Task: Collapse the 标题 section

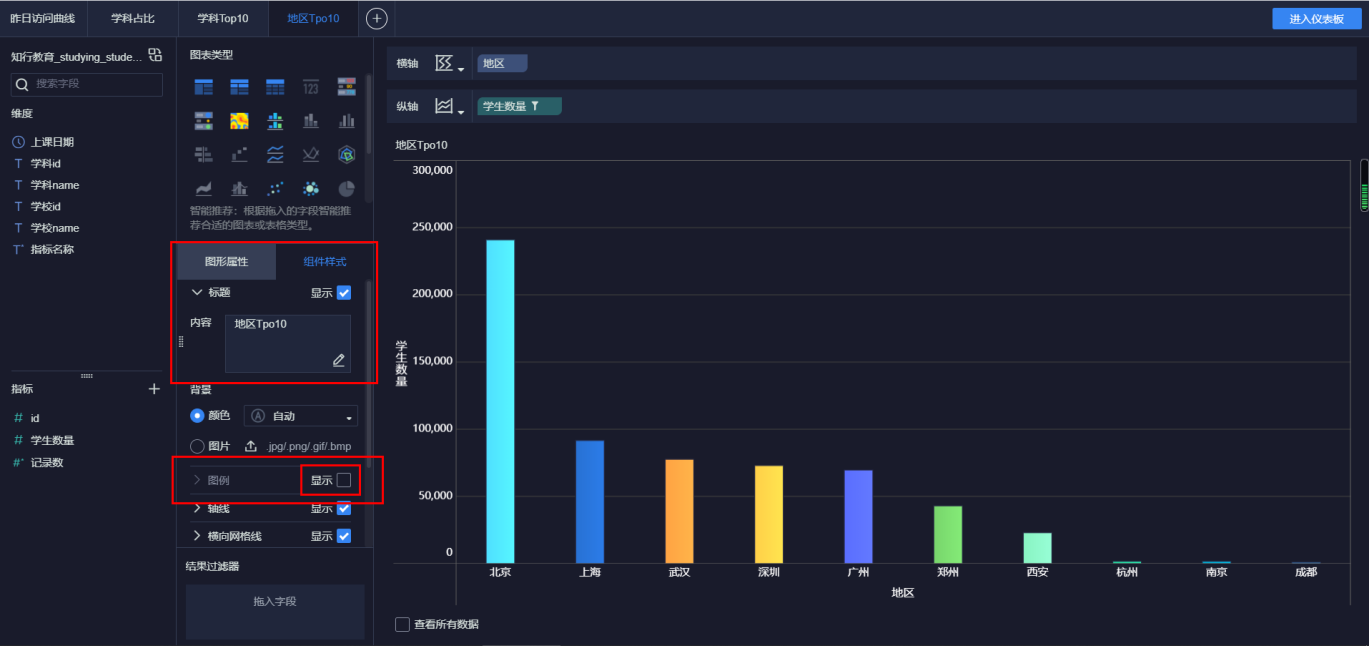Action: (197, 292)
